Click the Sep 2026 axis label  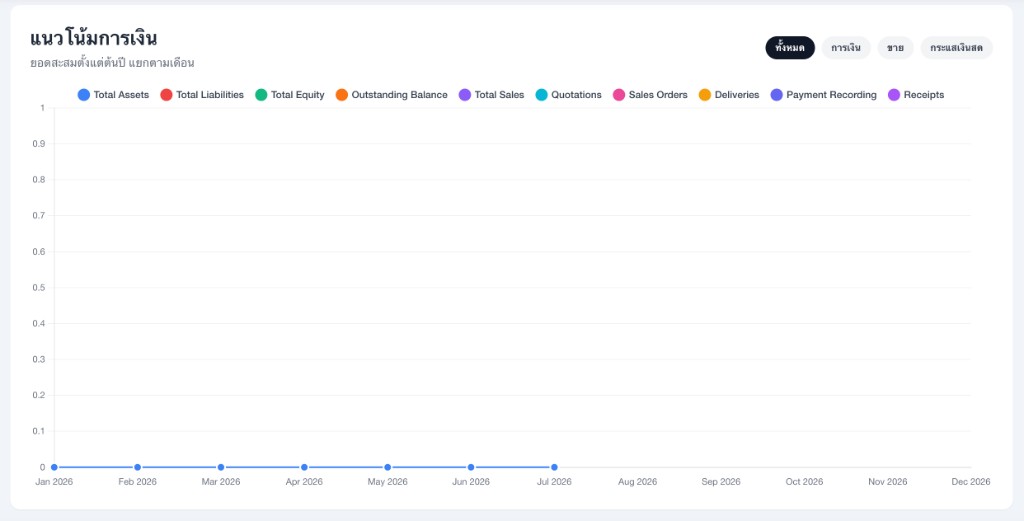721,482
